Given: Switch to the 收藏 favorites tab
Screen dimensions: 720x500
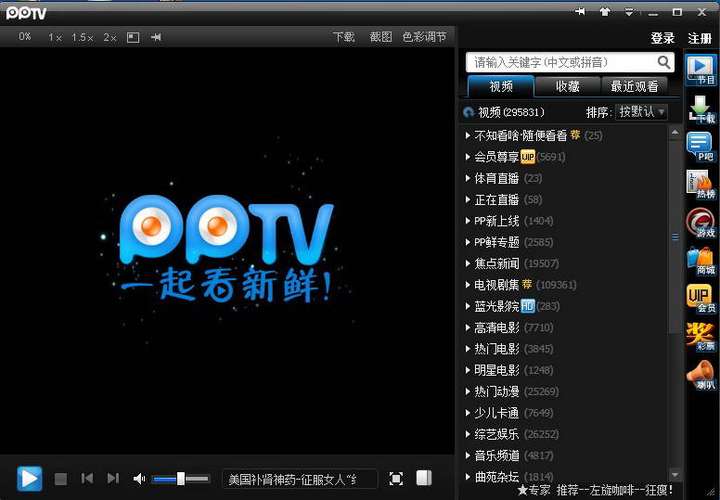Looking at the screenshot, I should point(567,86).
